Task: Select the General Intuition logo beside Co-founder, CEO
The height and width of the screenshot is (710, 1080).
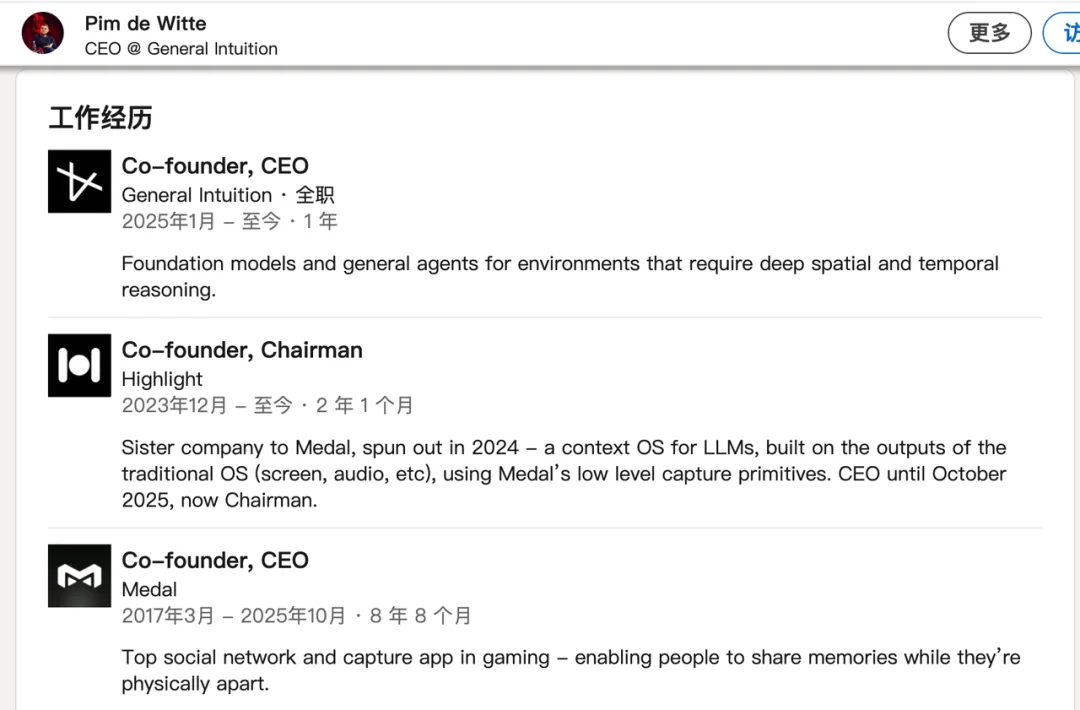Action: [79, 181]
